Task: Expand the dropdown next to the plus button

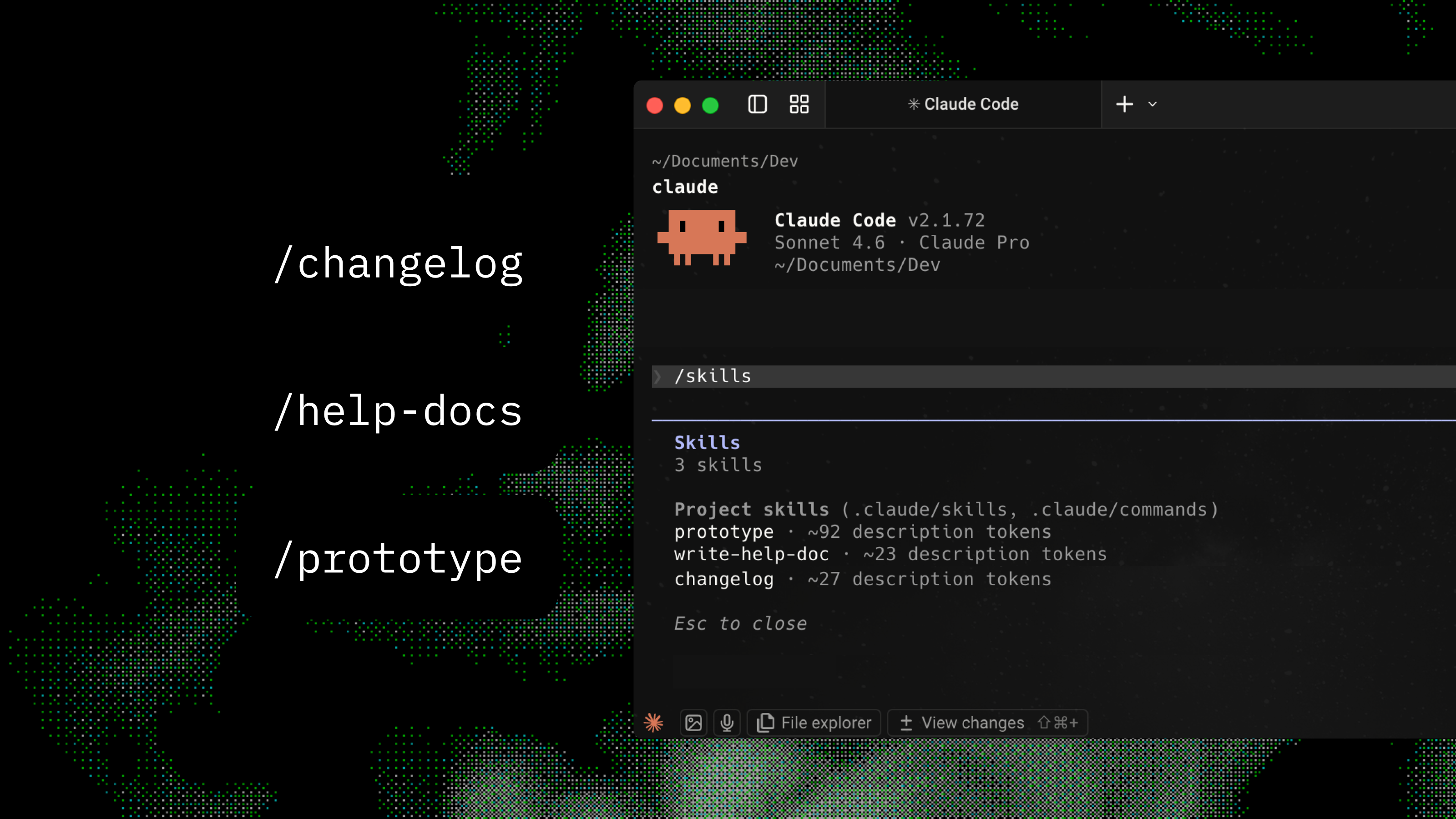Action: click(x=1152, y=105)
